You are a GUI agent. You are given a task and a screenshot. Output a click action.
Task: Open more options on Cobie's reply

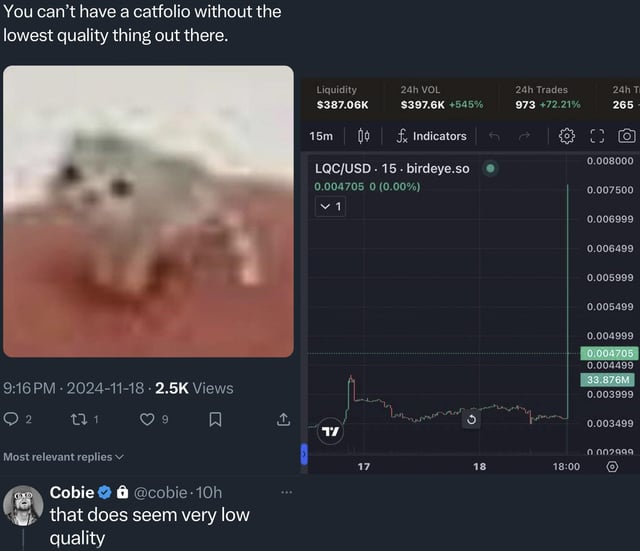(287, 492)
